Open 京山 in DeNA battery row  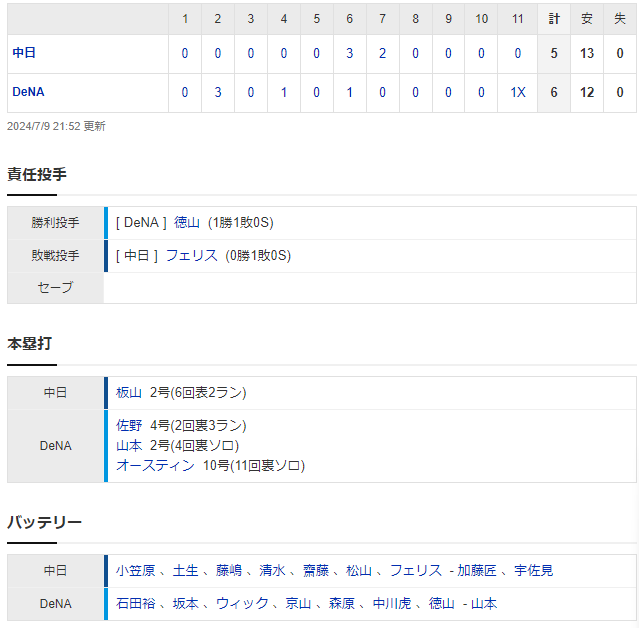click(x=298, y=604)
